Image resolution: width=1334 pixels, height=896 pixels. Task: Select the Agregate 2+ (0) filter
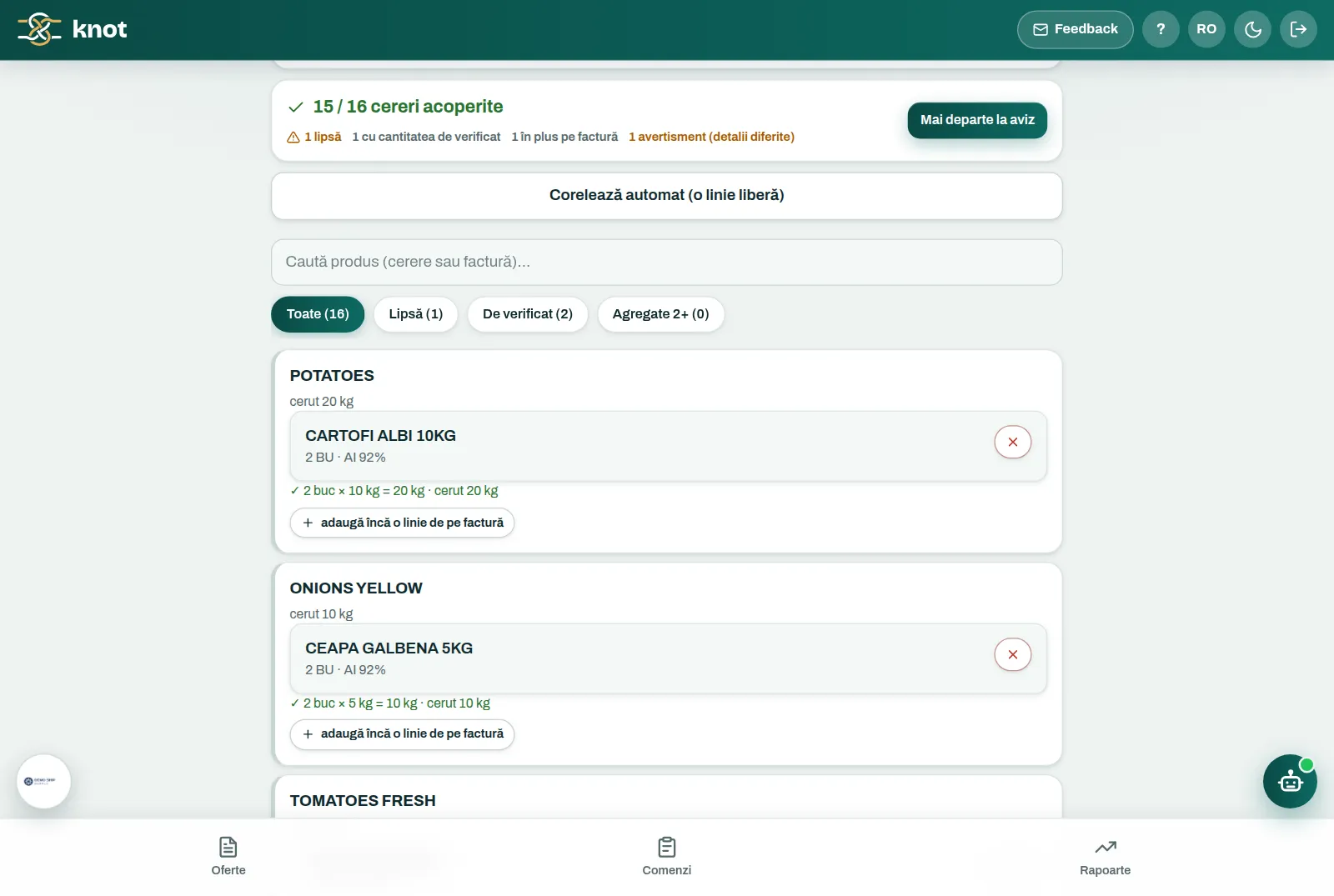[660, 314]
